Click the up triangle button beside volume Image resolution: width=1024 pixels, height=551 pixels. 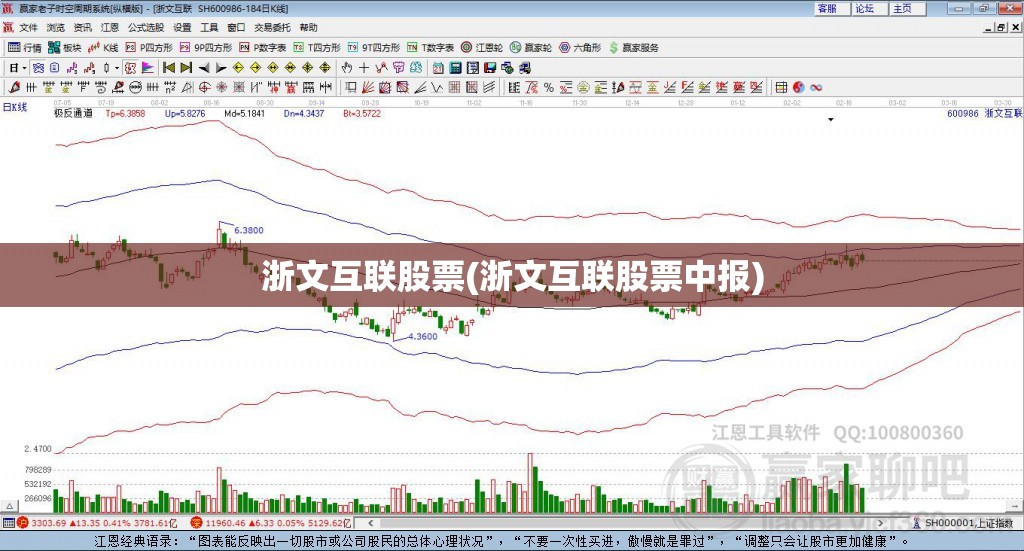pos(9,506)
